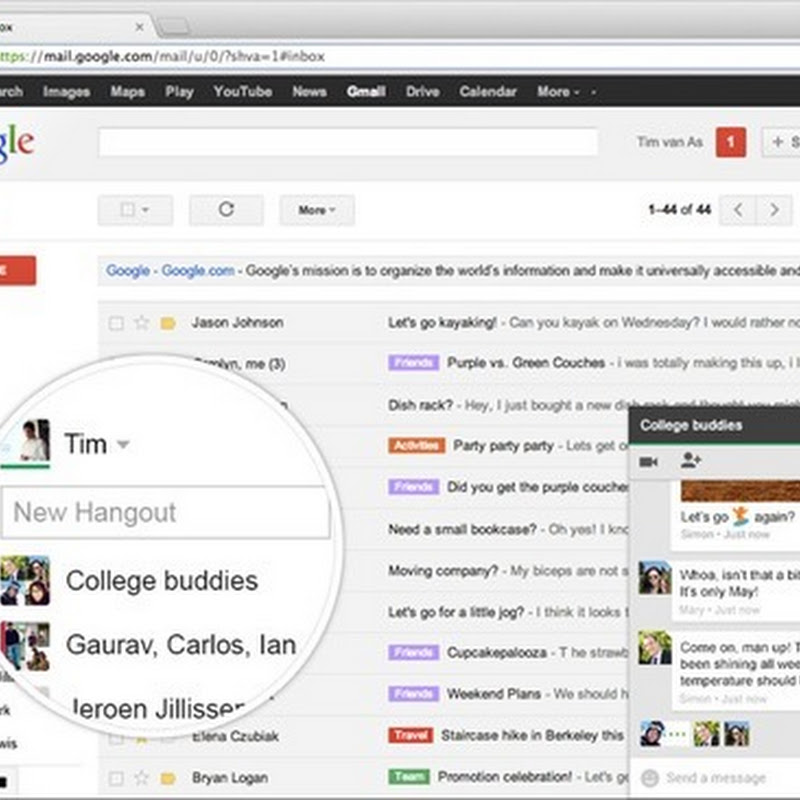
Task: Close the browser tab
Action: 139,27
